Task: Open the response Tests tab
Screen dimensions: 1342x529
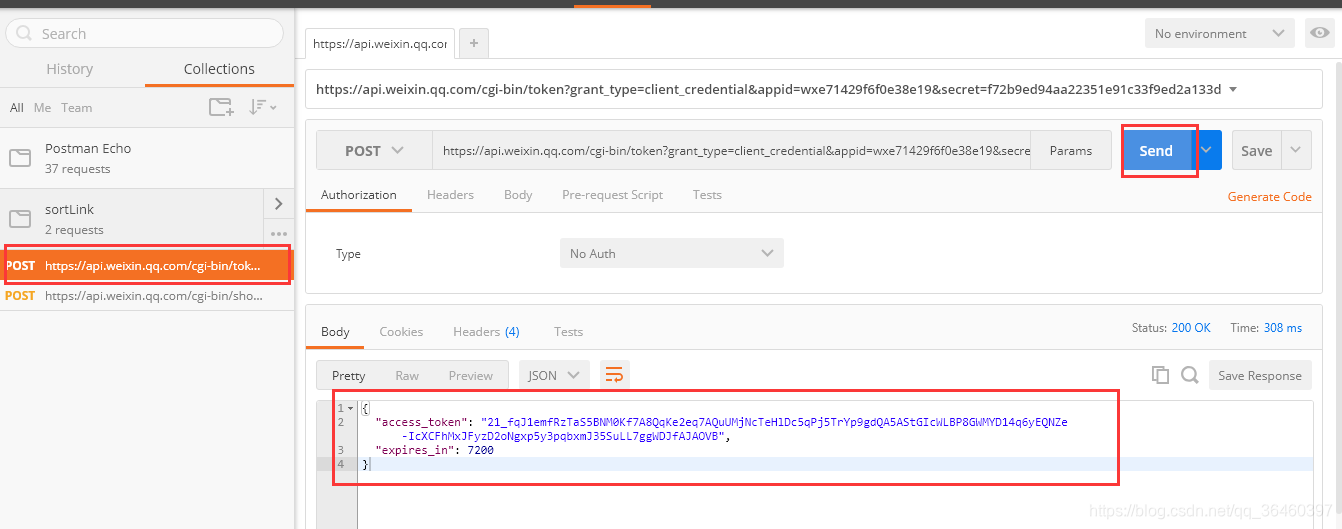Action: 568,331
